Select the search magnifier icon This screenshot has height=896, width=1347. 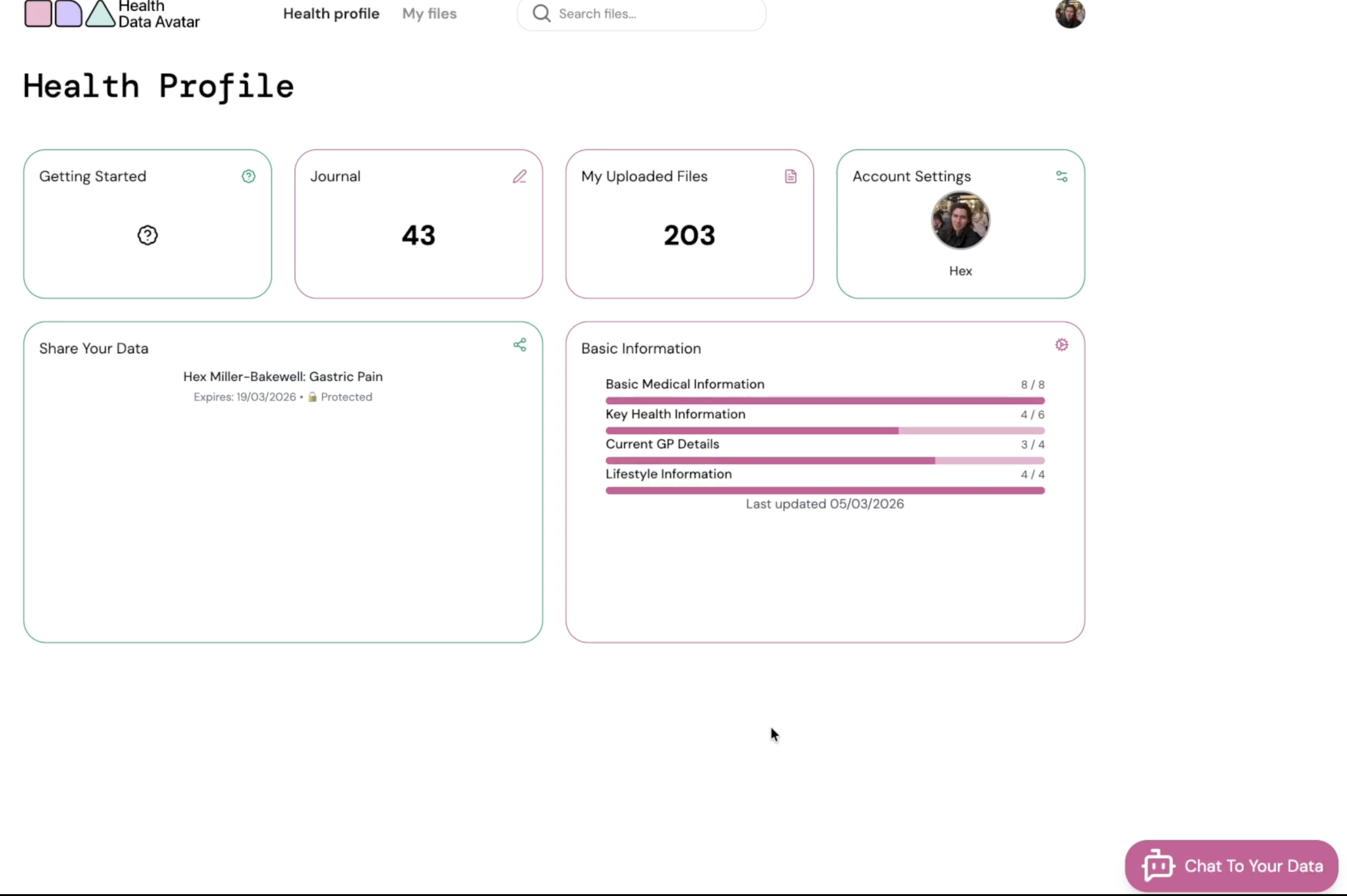pos(540,13)
